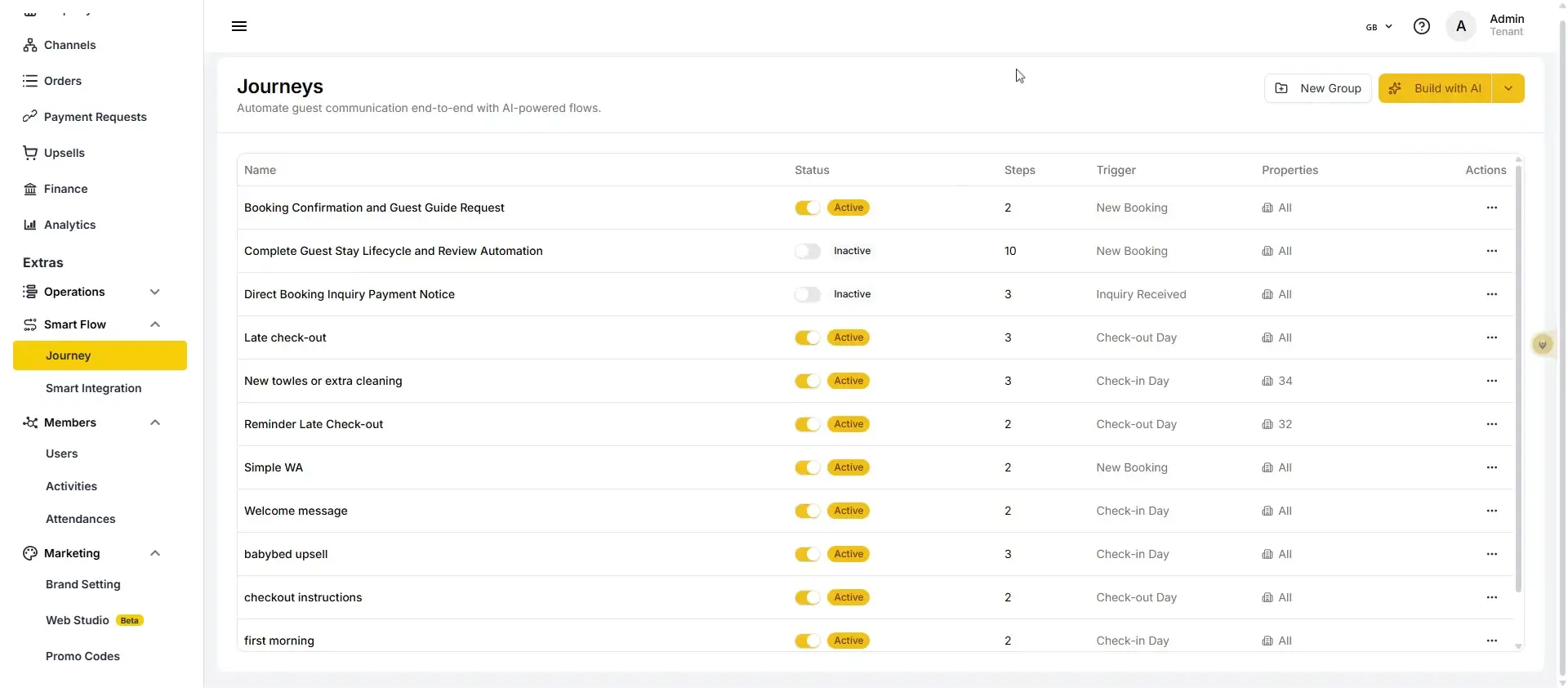The height and width of the screenshot is (688, 1568).
Task: Switch off the first morning journey
Action: 807,641
